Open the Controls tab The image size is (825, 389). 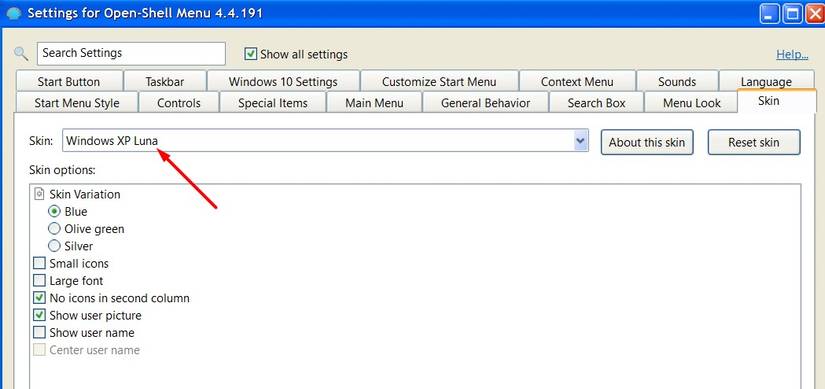(x=179, y=103)
